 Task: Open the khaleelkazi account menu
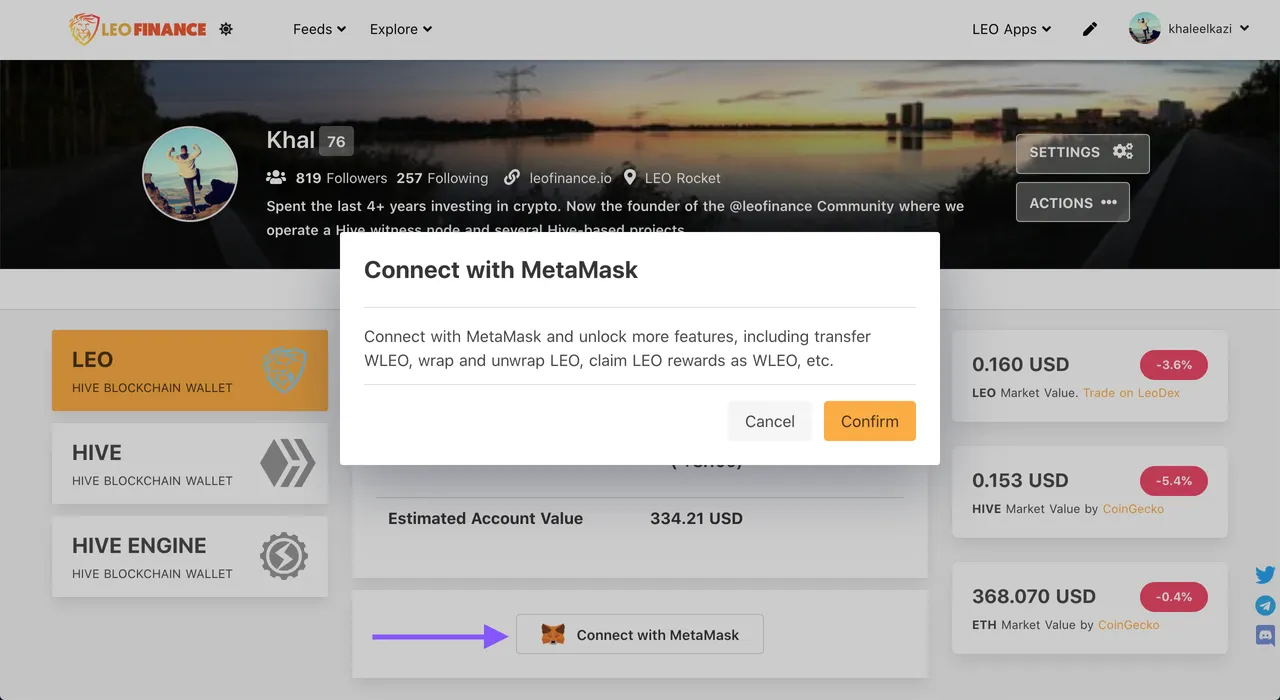click(x=1209, y=29)
